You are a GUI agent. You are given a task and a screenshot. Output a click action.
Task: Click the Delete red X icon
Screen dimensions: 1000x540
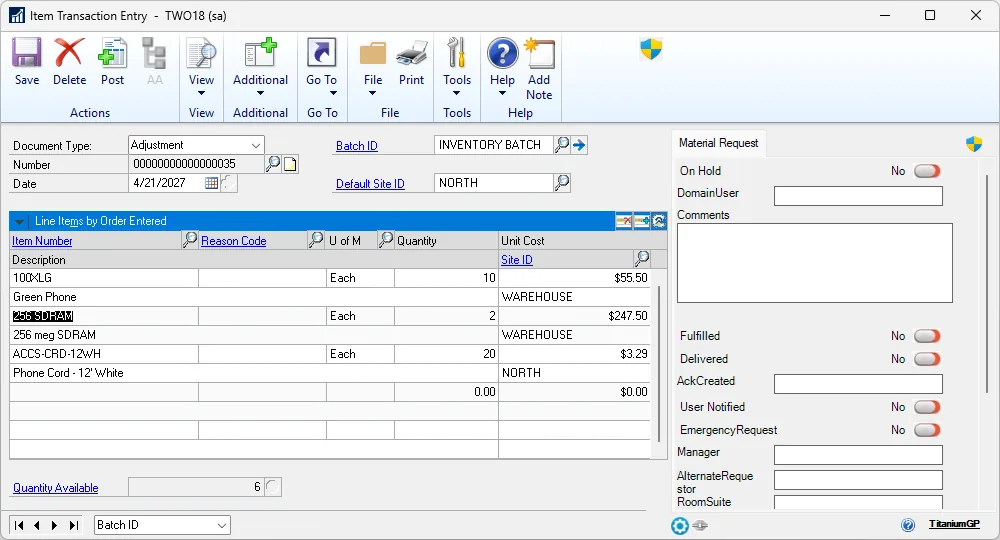click(x=70, y=52)
